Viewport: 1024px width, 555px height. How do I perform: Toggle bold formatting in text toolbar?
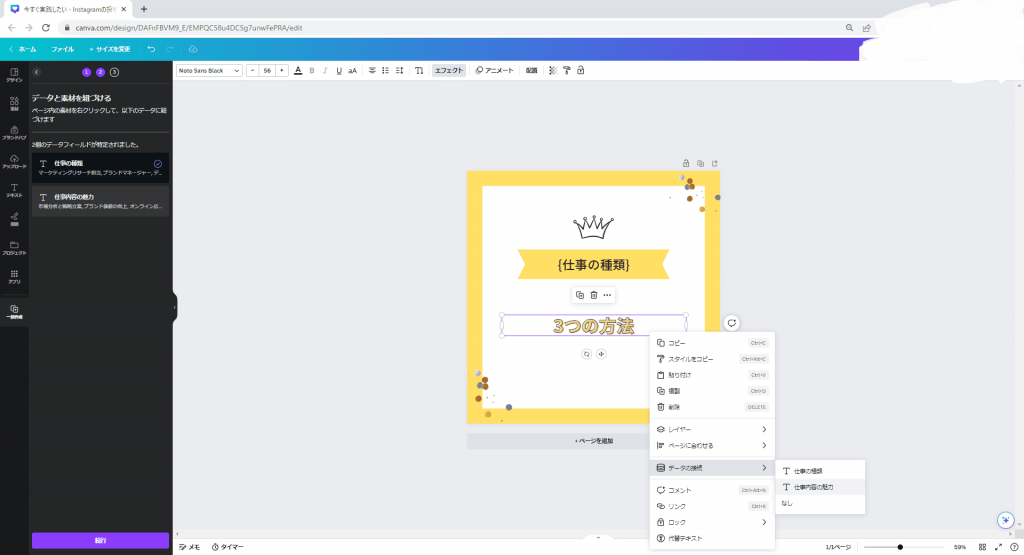click(x=311, y=71)
